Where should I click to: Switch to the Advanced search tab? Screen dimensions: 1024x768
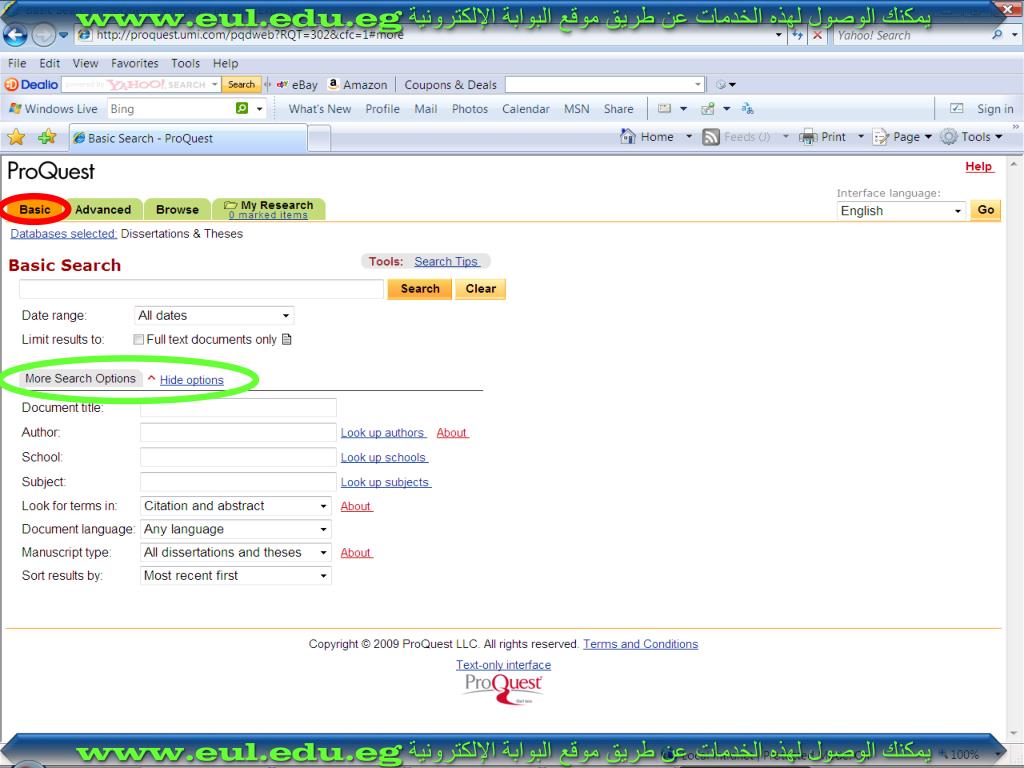[x=103, y=210]
